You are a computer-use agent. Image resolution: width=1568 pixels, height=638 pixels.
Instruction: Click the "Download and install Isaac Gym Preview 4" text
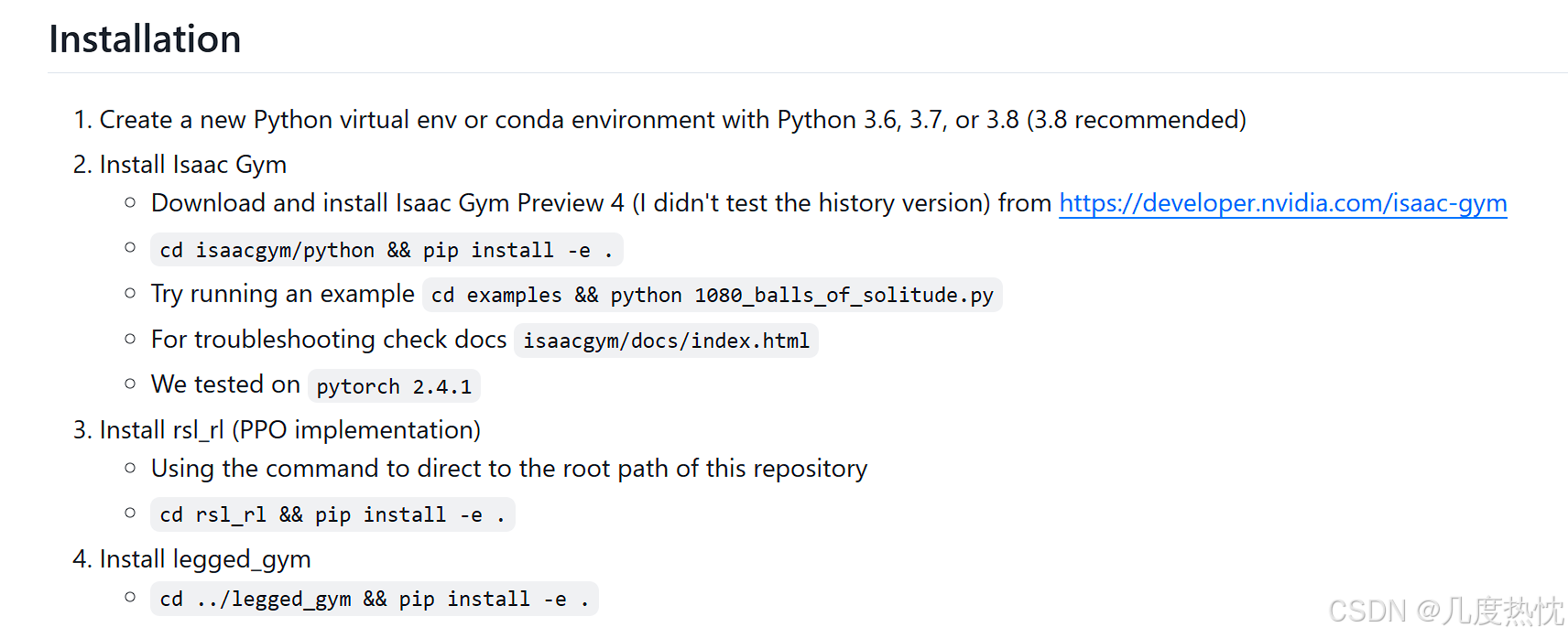pos(387,203)
